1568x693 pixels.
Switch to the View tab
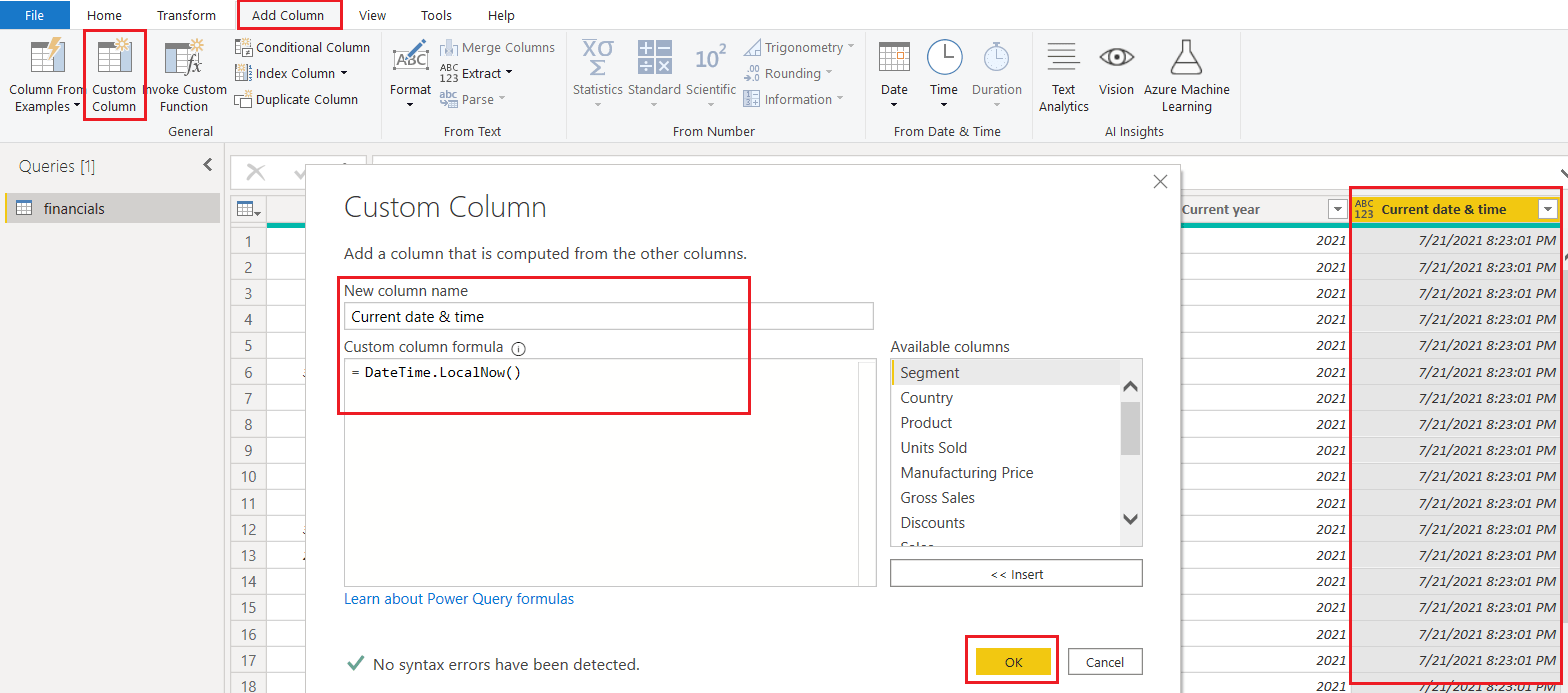(373, 15)
